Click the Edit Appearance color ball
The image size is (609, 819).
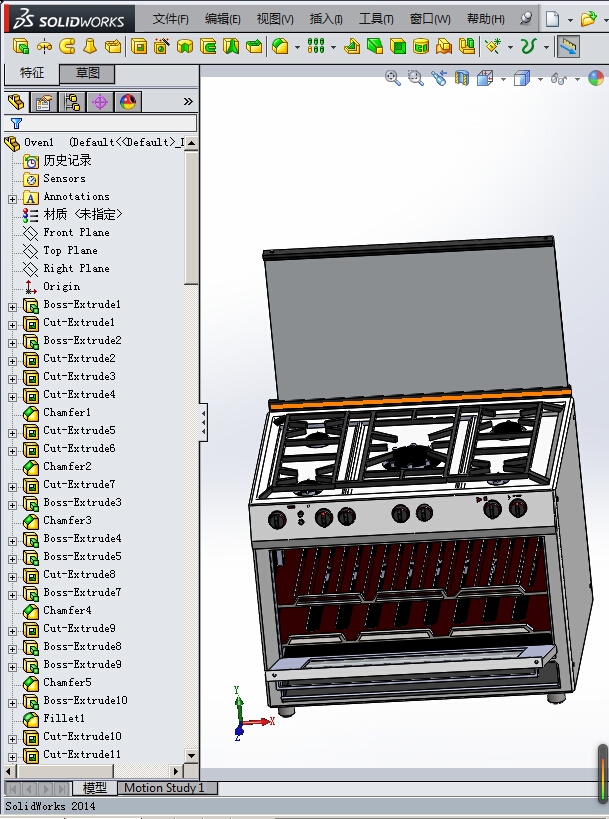[x=595, y=78]
